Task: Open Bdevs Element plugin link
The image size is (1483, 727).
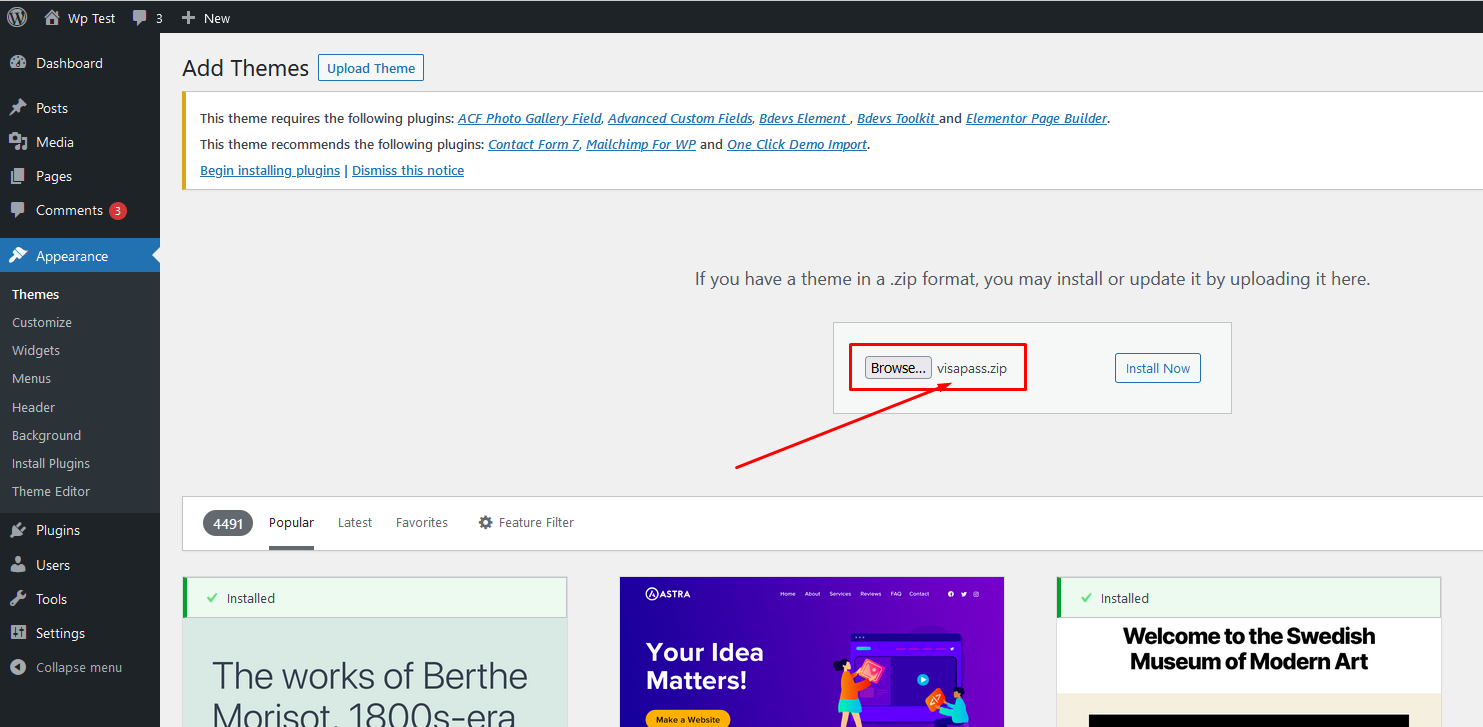Action: 803,118
